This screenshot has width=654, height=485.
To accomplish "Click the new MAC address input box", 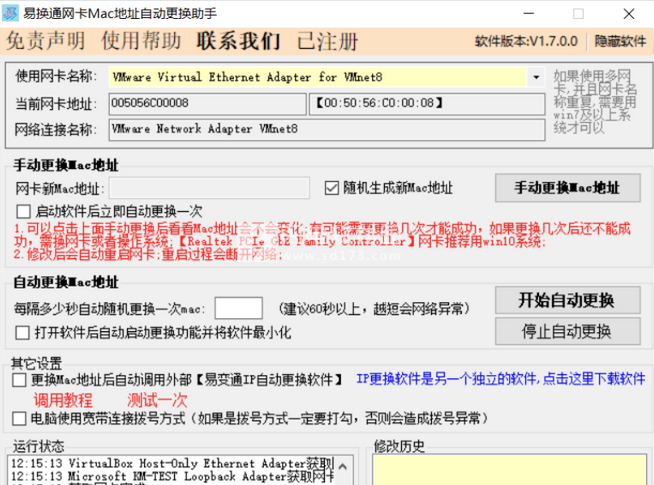I will 209,188.
